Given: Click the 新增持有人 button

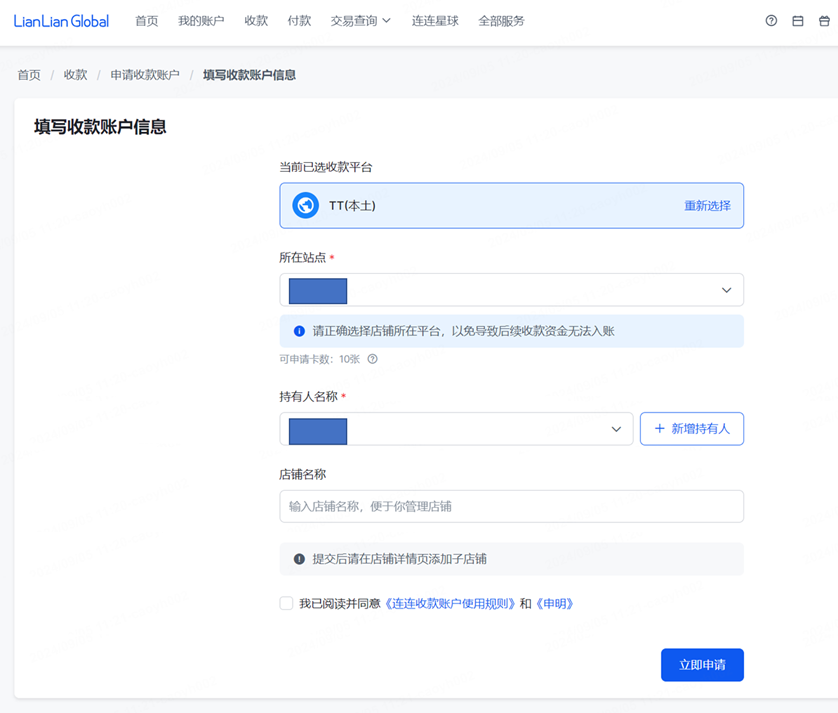Looking at the screenshot, I should point(692,429).
